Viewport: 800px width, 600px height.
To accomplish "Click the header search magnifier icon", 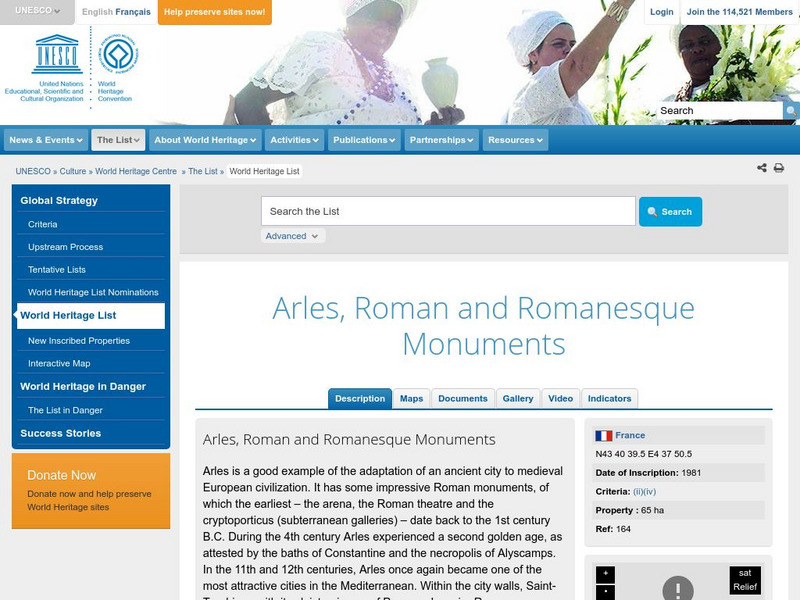I will click(x=791, y=111).
